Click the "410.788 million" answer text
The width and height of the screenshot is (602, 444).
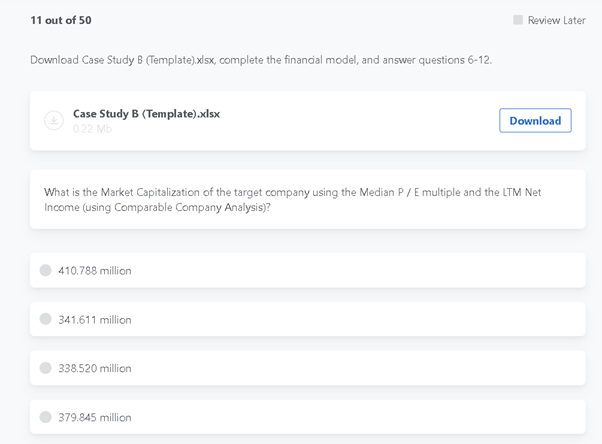click(95, 271)
